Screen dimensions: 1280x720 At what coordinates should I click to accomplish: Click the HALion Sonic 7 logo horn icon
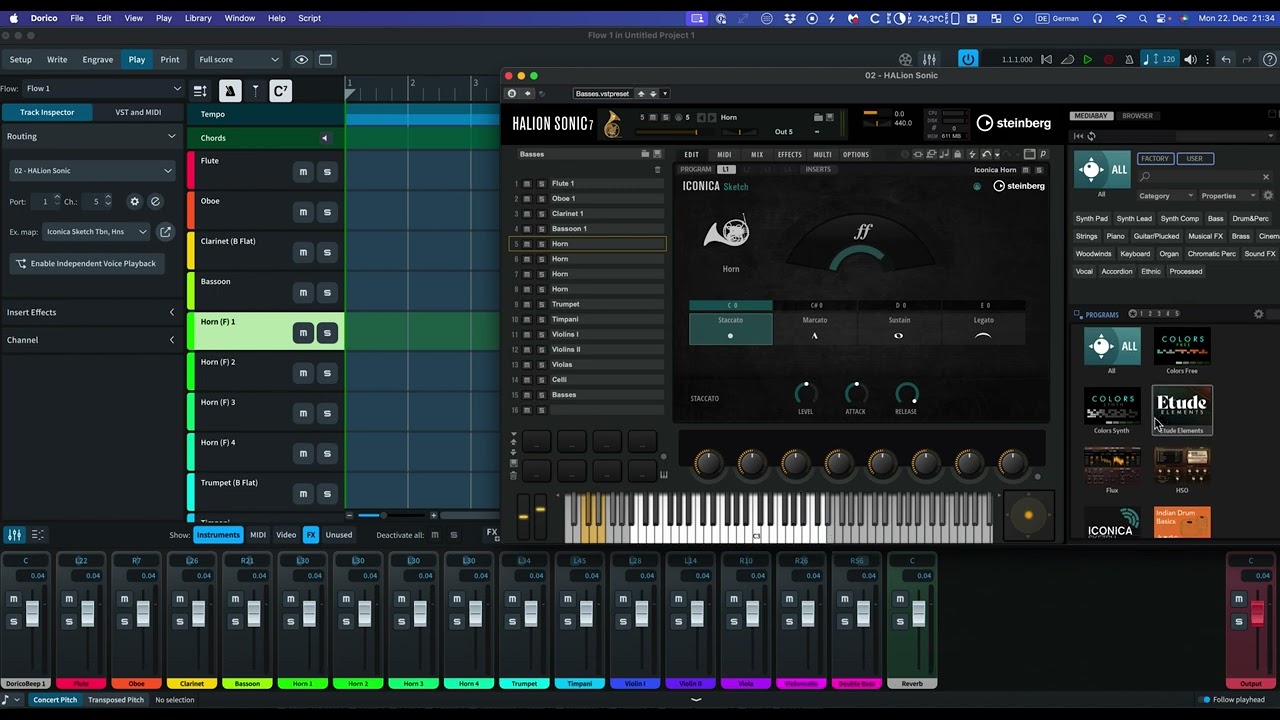(x=612, y=125)
